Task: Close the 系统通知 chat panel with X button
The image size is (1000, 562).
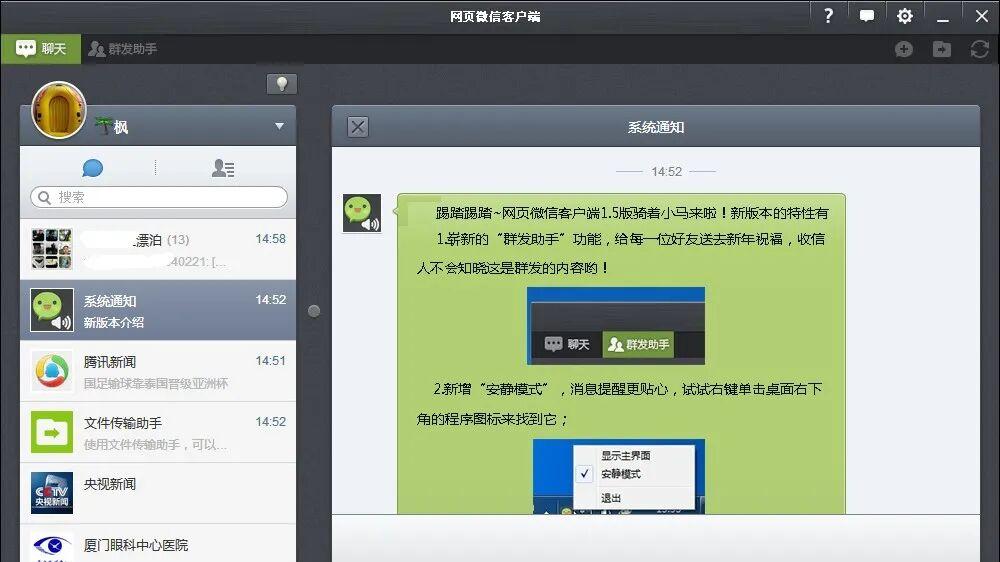Action: [x=358, y=127]
